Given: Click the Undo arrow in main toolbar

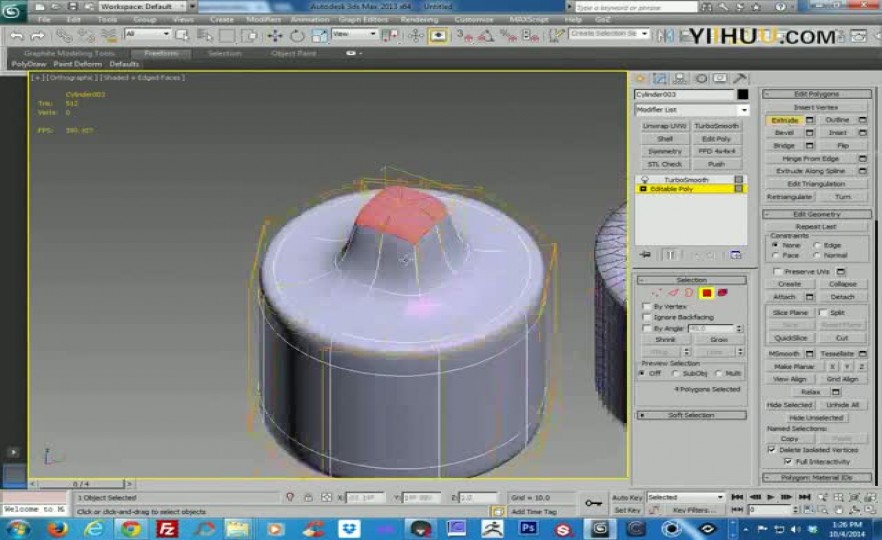Looking at the screenshot, I should tap(17, 36).
